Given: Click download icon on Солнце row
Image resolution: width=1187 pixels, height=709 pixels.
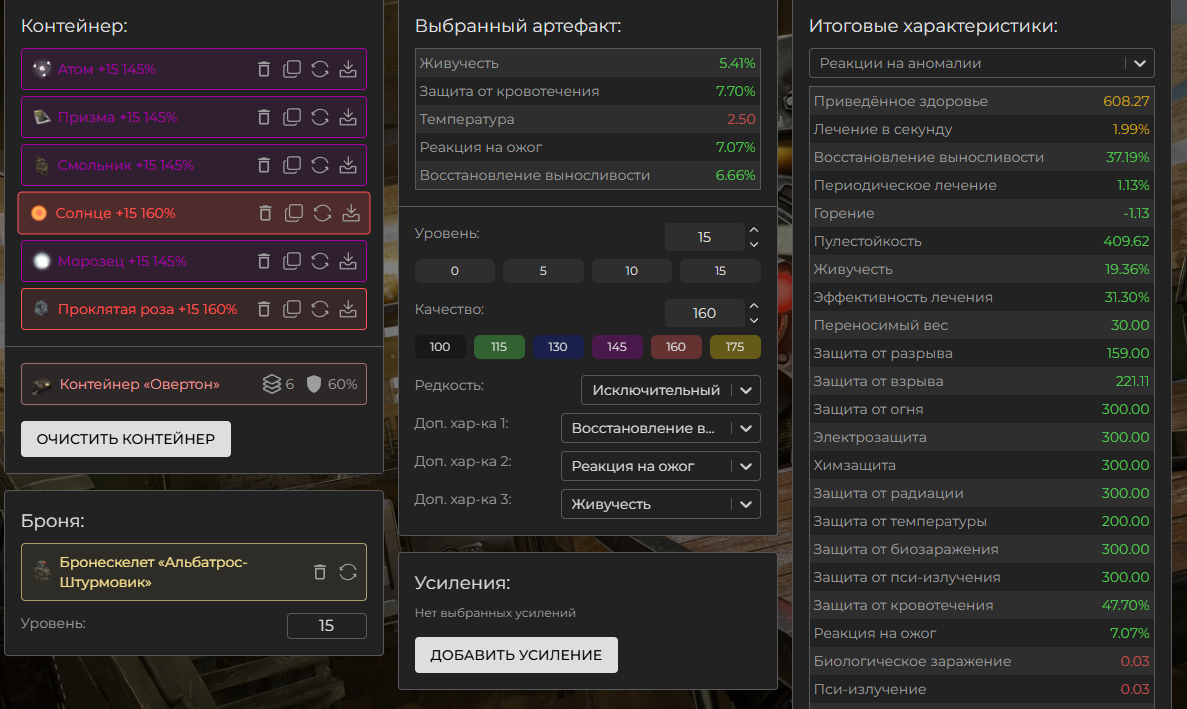Looking at the screenshot, I should (x=350, y=213).
